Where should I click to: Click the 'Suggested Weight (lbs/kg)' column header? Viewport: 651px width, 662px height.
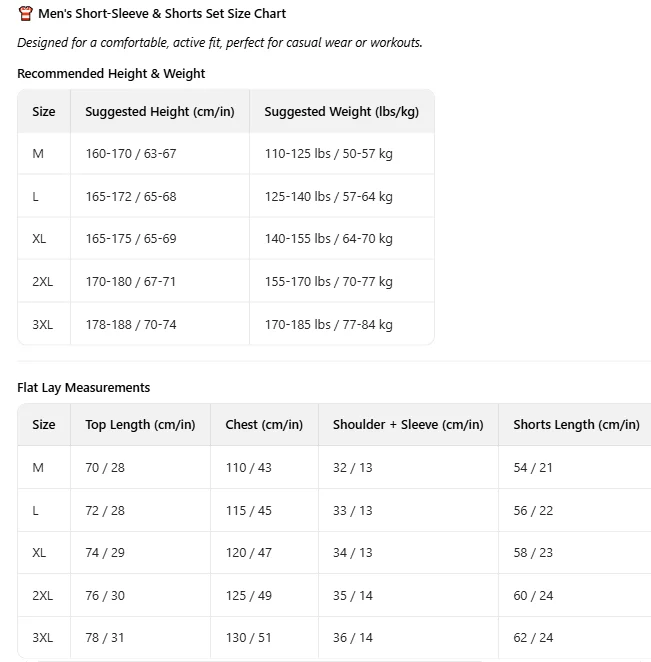(x=342, y=111)
